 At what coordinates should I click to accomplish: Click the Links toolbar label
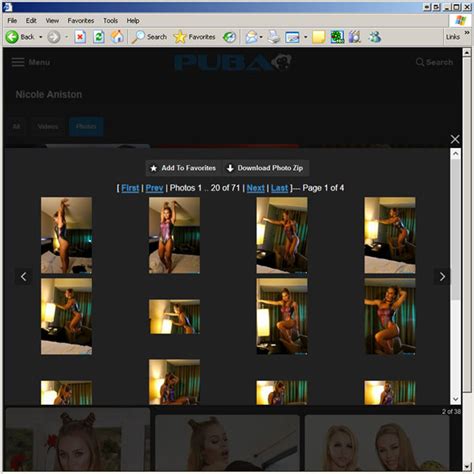[x=453, y=37]
